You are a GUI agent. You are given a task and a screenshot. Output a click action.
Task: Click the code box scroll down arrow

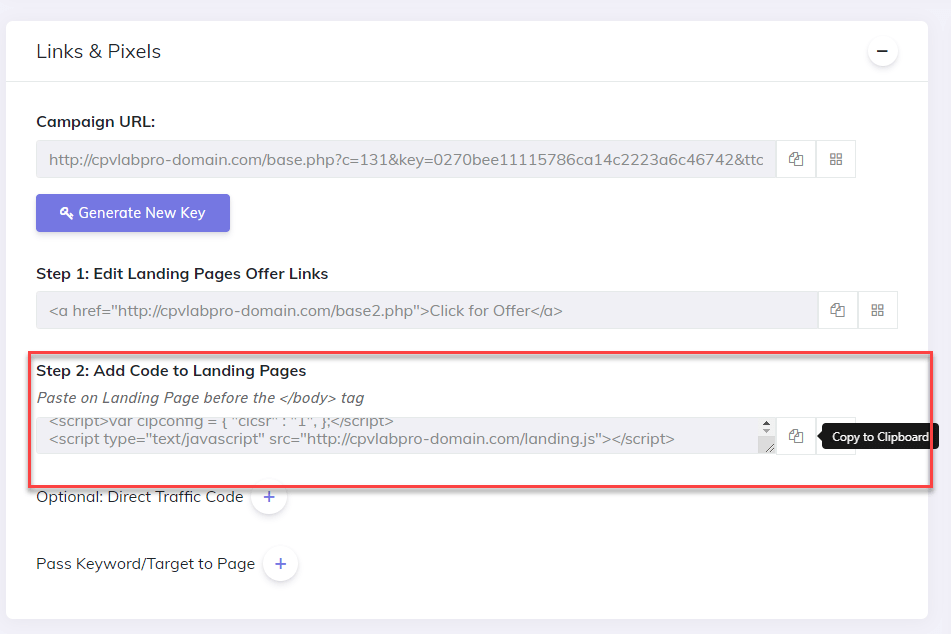pyautogui.click(x=767, y=430)
